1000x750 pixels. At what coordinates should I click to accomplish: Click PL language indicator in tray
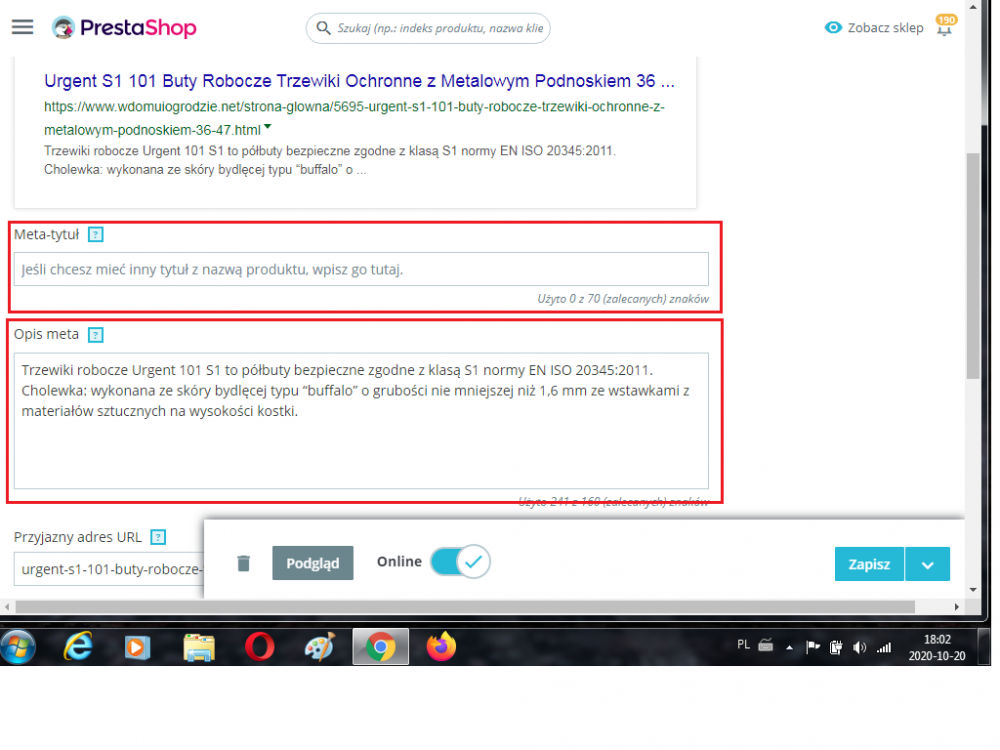point(743,645)
